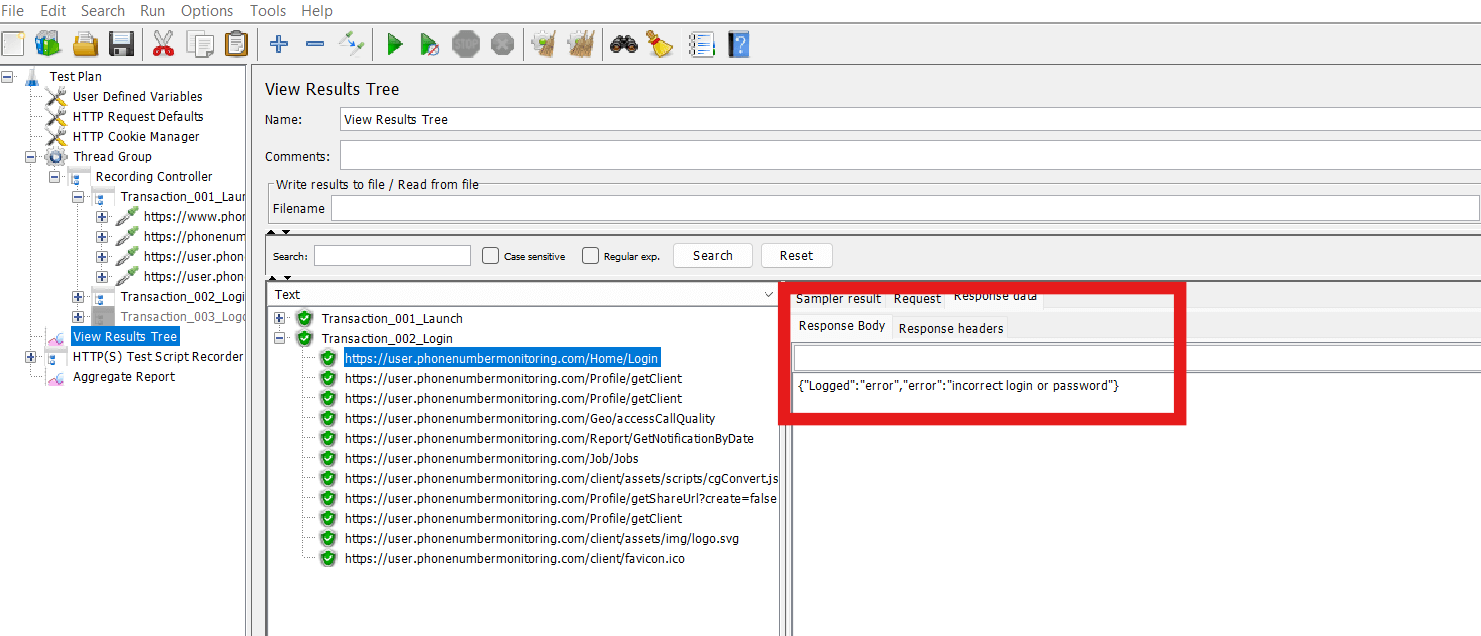This screenshot has height=636, width=1481.
Task: Switch to the Response headers tab
Action: [951, 328]
